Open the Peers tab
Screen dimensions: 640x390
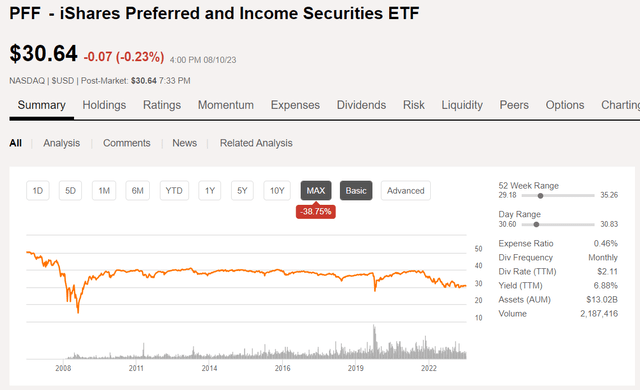514,105
